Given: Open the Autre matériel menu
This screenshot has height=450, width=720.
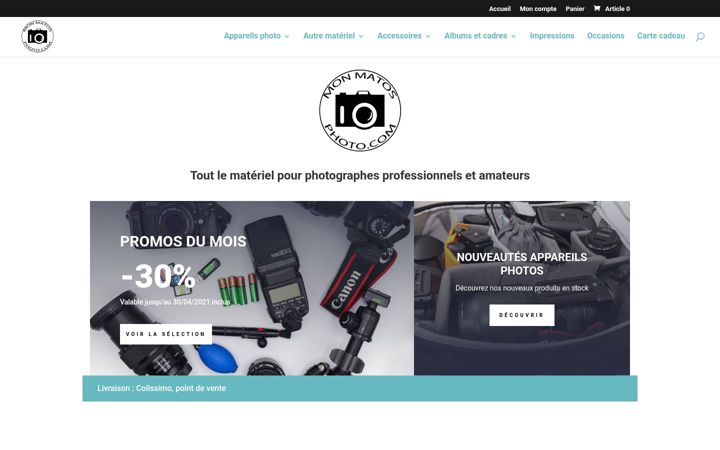Looking at the screenshot, I should [x=329, y=36].
